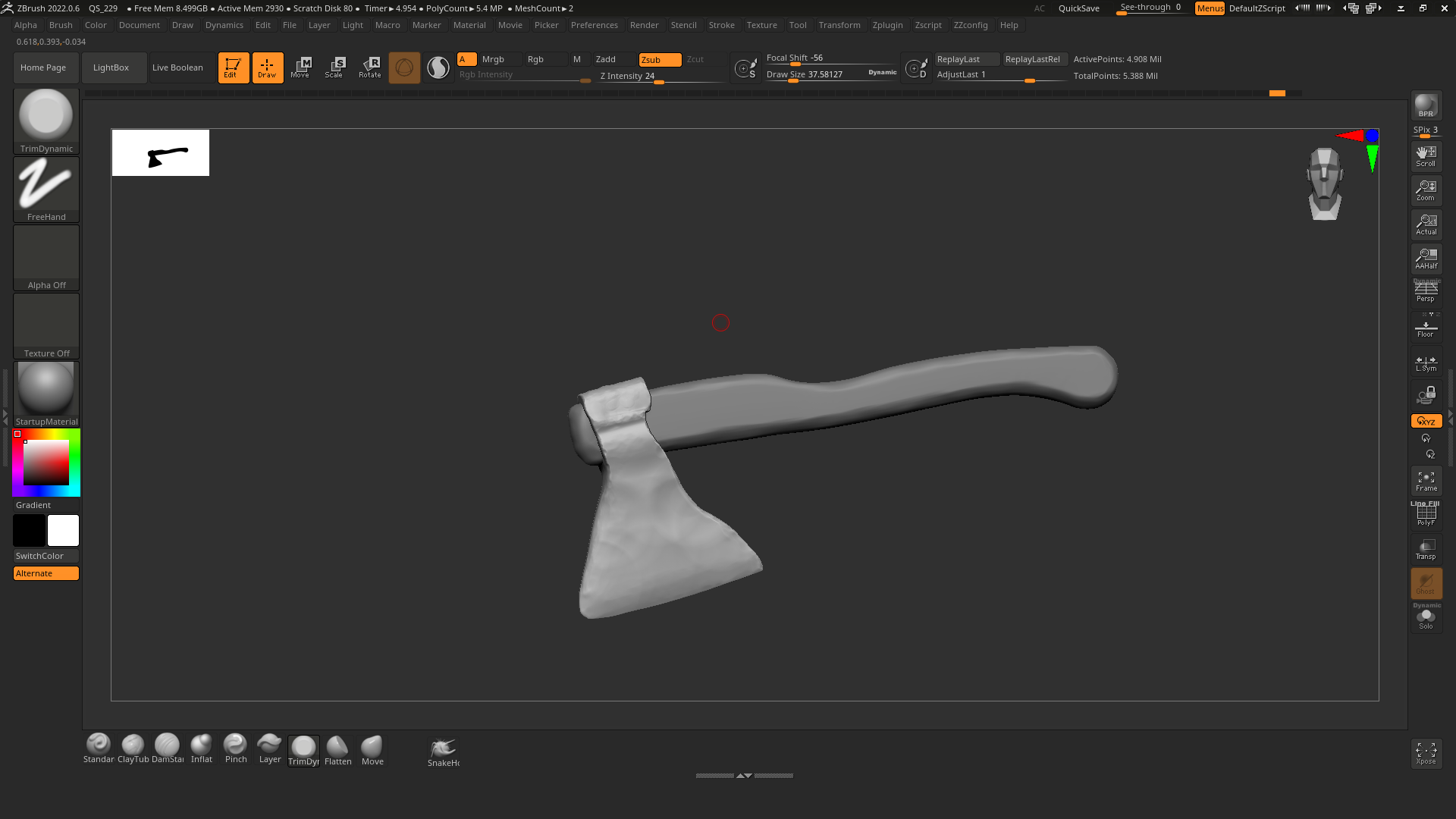Viewport: 1456px width, 819px height.
Task: Open the Alpha Off selector
Action: click(46, 258)
